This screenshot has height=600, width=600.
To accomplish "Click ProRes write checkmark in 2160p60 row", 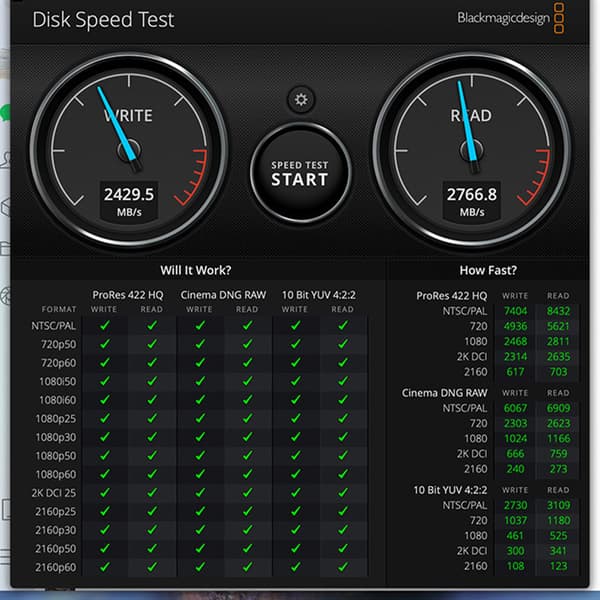I will pos(104,566).
